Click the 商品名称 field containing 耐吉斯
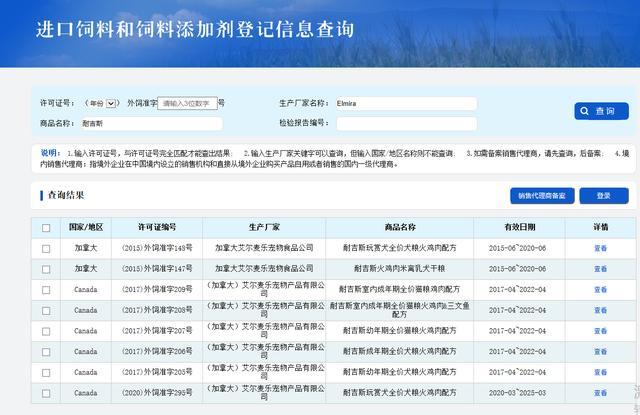 [x=151, y=124]
